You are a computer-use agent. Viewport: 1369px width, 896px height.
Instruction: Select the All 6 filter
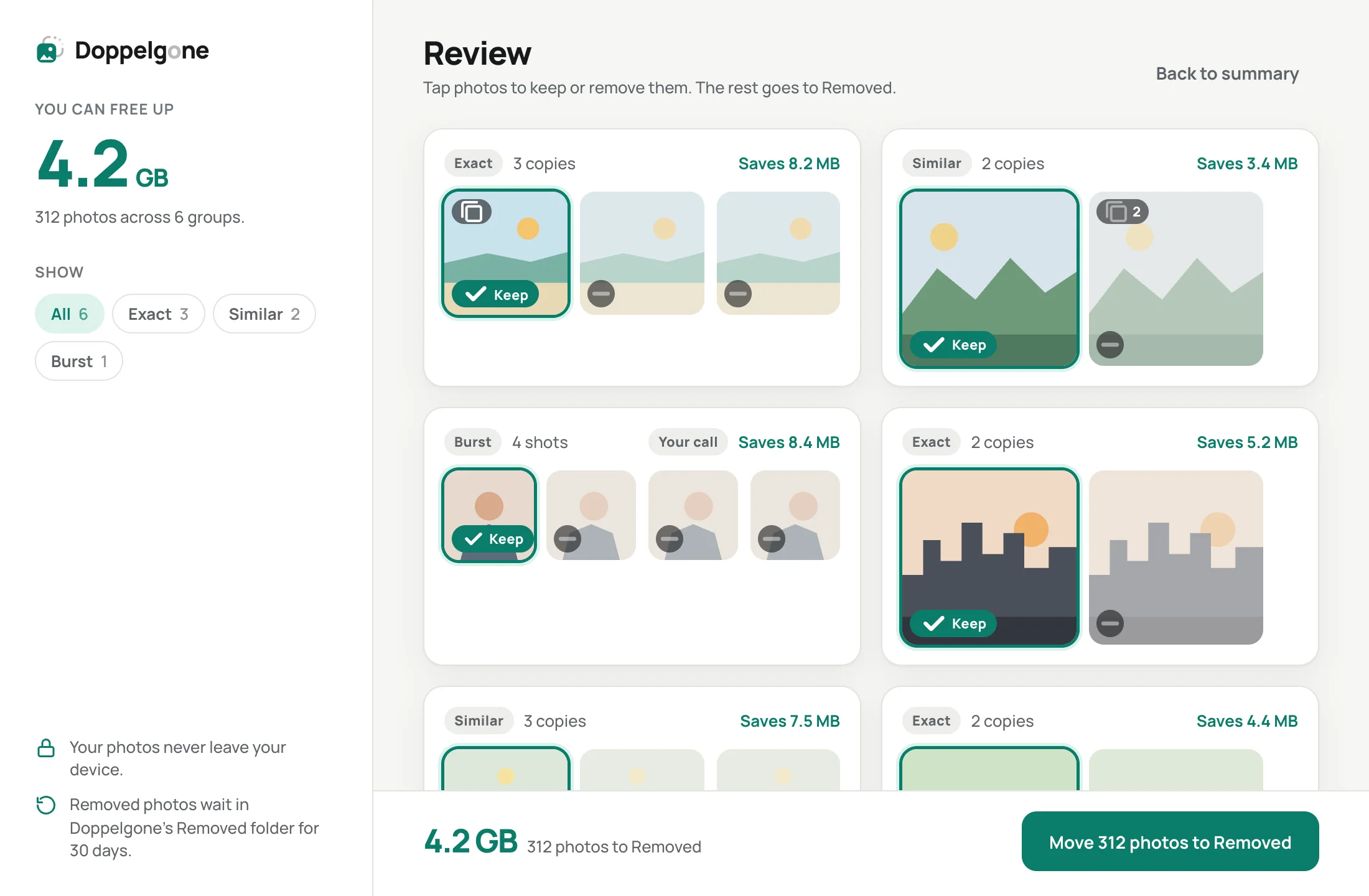[x=70, y=314]
